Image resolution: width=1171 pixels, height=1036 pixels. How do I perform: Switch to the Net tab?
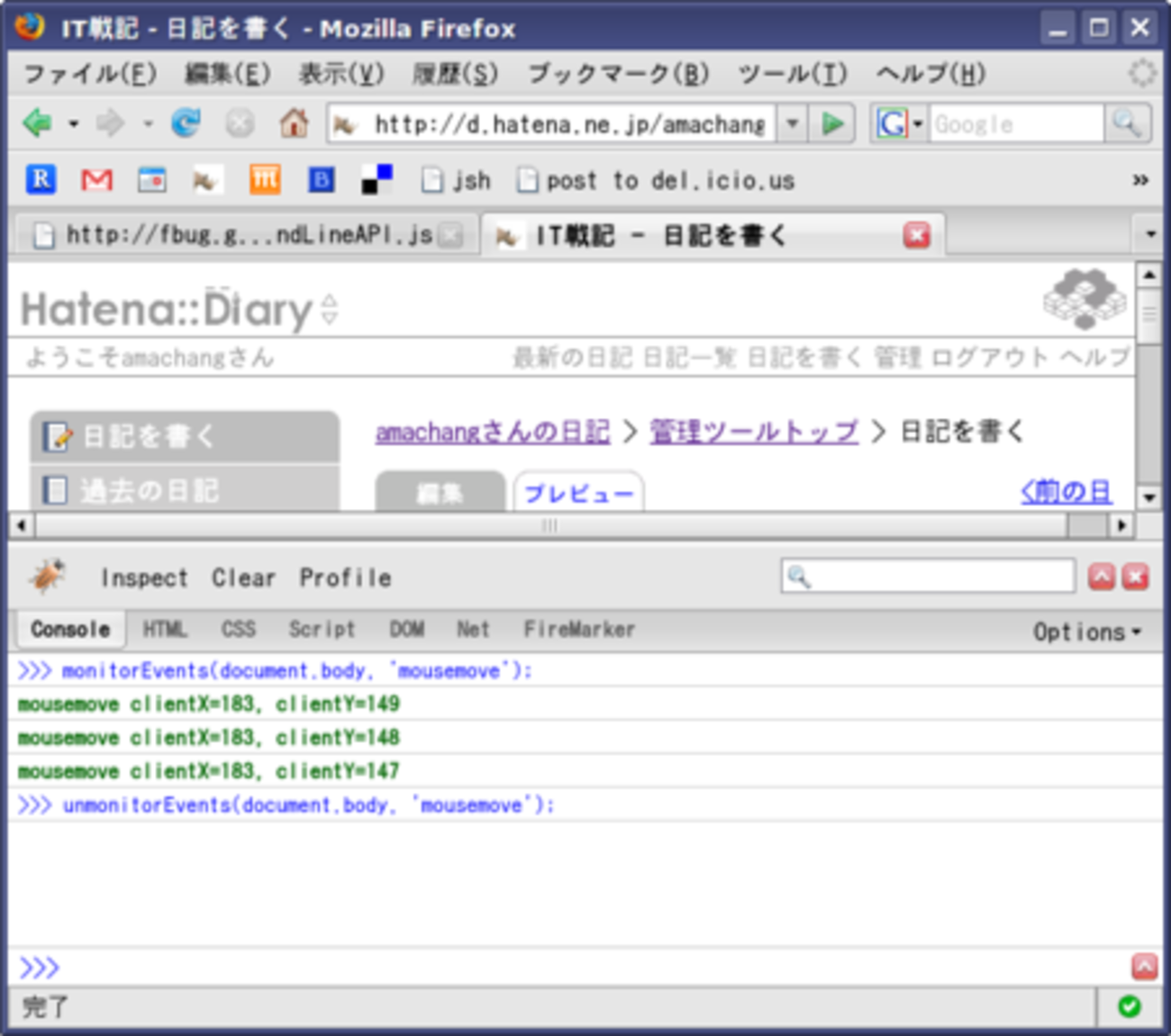(473, 630)
